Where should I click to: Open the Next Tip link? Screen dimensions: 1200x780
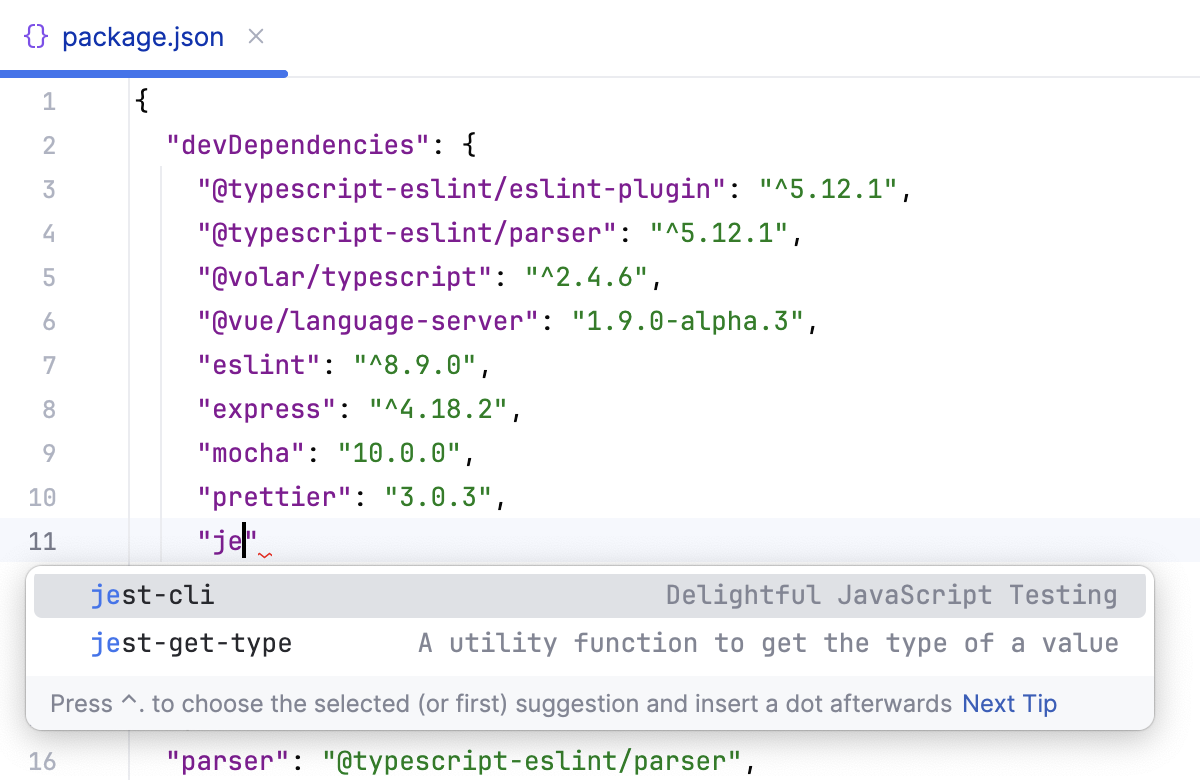[1009, 703]
